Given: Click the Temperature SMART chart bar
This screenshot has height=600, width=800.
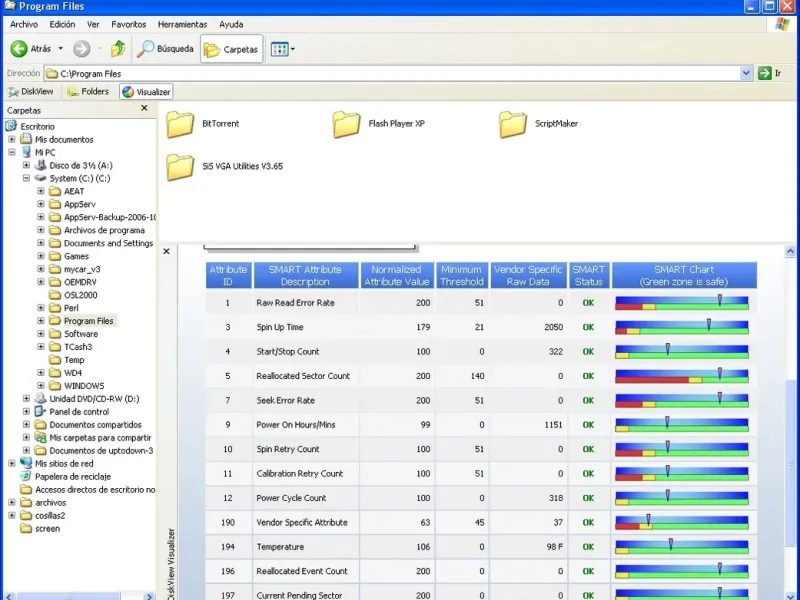Looking at the screenshot, I should tap(681, 547).
